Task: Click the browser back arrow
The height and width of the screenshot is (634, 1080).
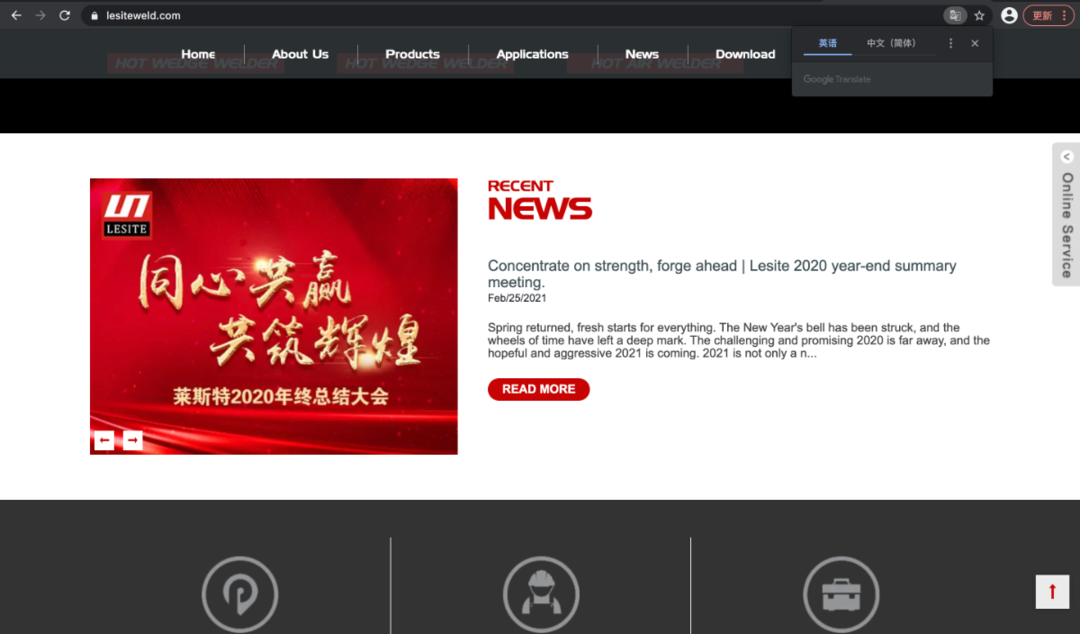Action: pos(16,16)
